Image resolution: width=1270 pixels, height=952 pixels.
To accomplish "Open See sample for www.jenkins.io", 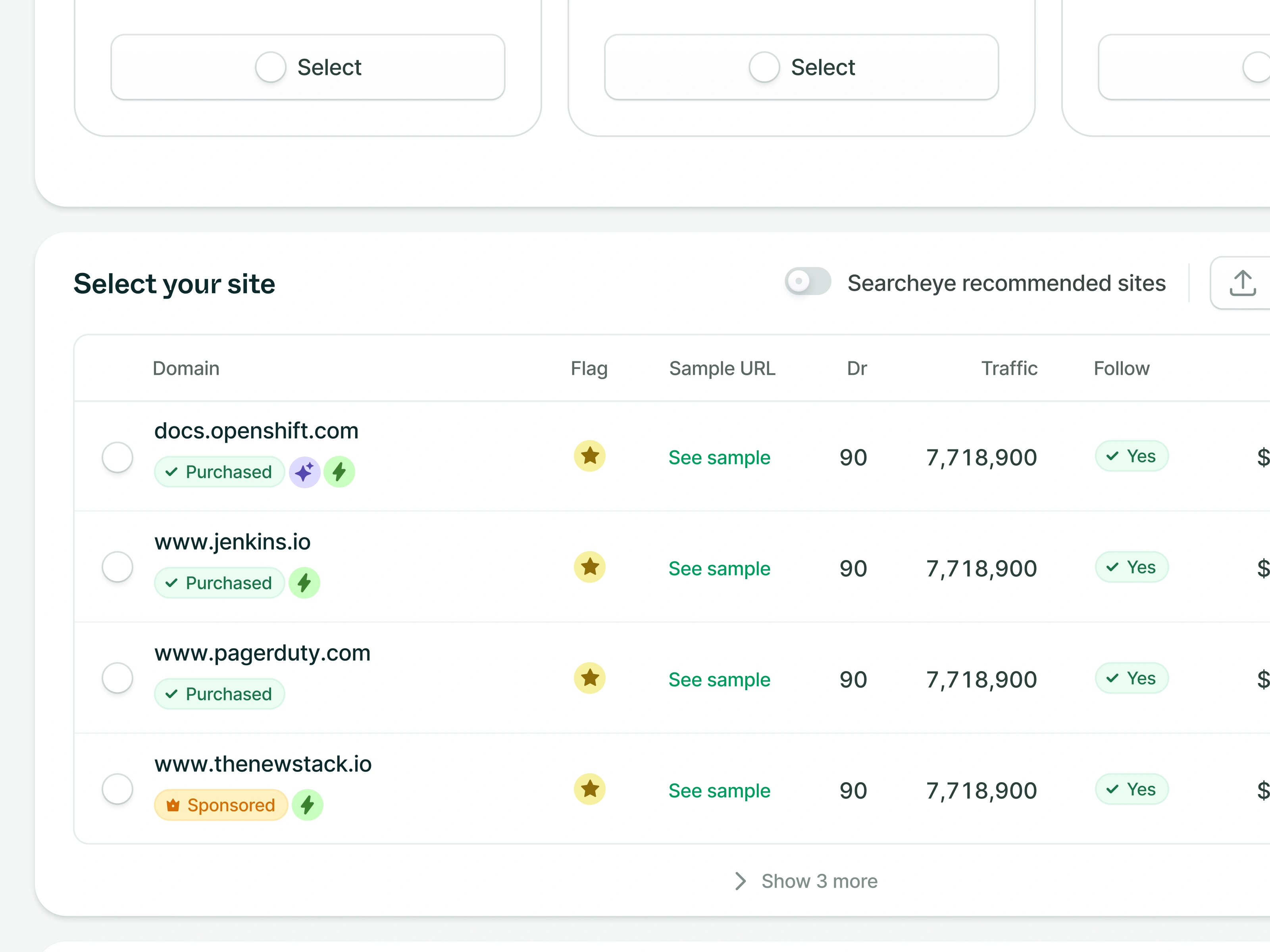I will 719,569.
